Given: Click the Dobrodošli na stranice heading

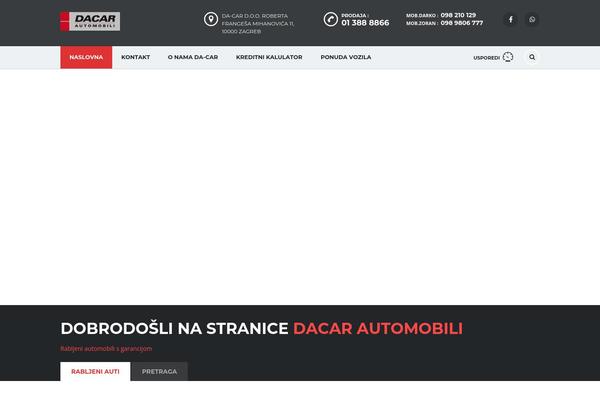Looking at the screenshot, I should click(262, 328).
